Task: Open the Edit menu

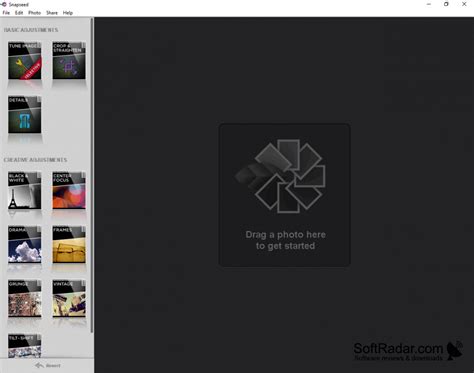Action: [19, 13]
